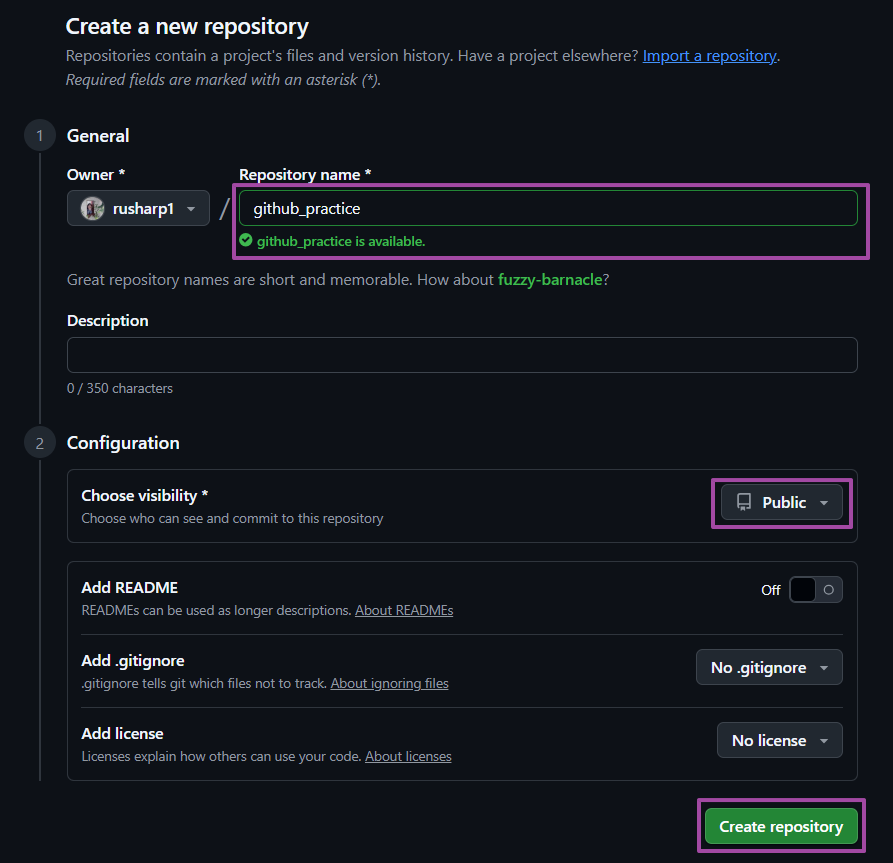Open the Public visibility dropdown
Screen dimensions: 893x863
click(781, 502)
